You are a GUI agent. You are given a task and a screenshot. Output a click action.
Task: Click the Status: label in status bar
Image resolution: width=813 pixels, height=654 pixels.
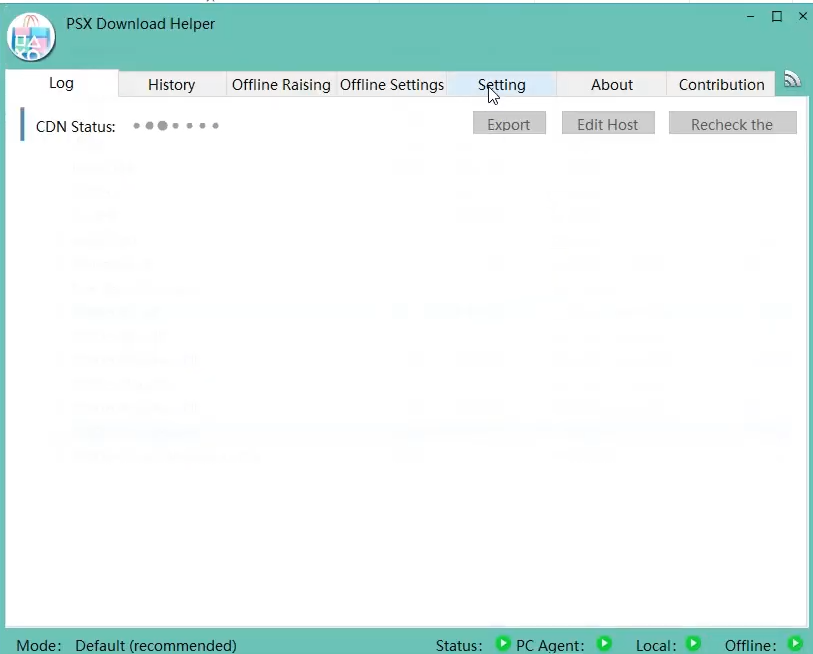[459, 646]
